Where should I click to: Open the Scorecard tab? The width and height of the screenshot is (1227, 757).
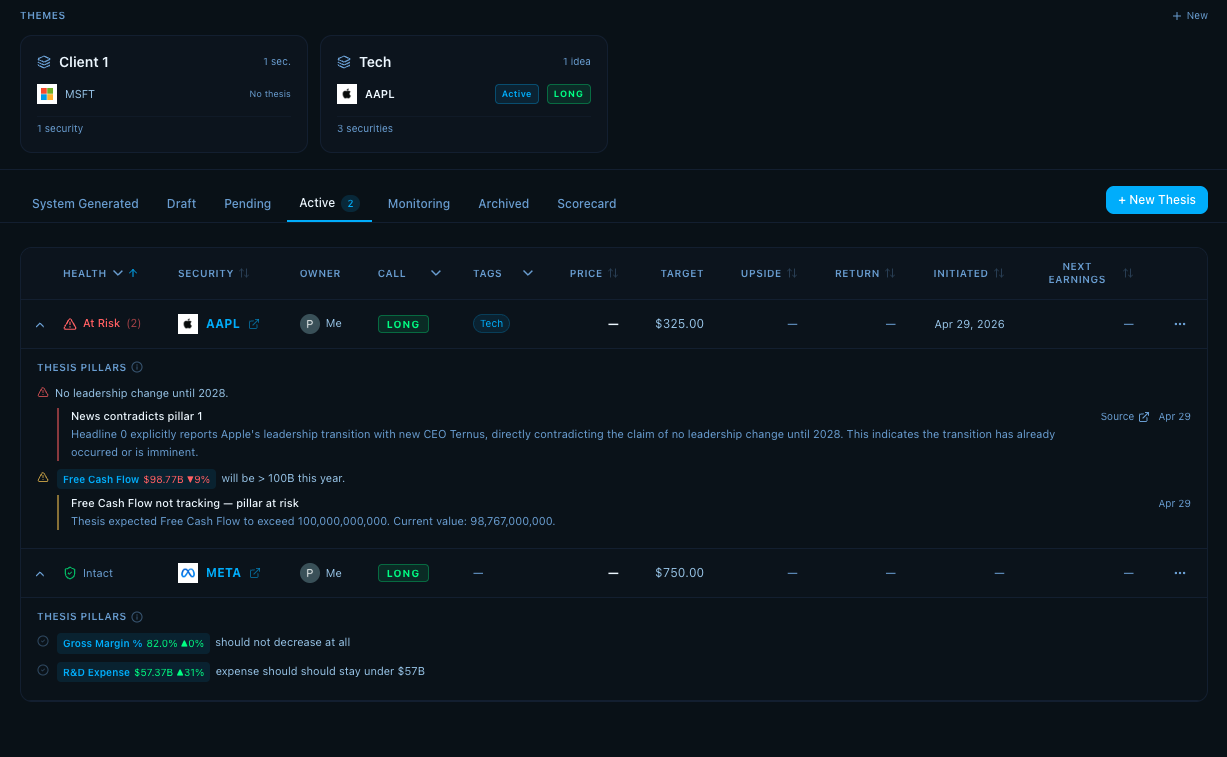[586, 203]
